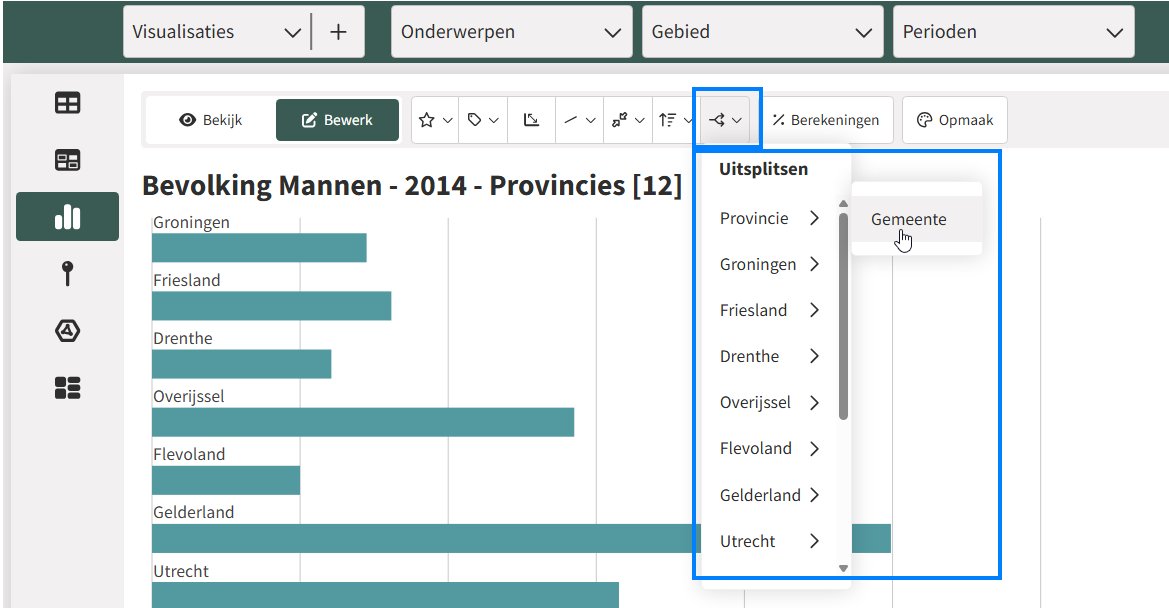Click the axis scale toolbar icon
The height and width of the screenshot is (608, 1169).
click(531, 119)
